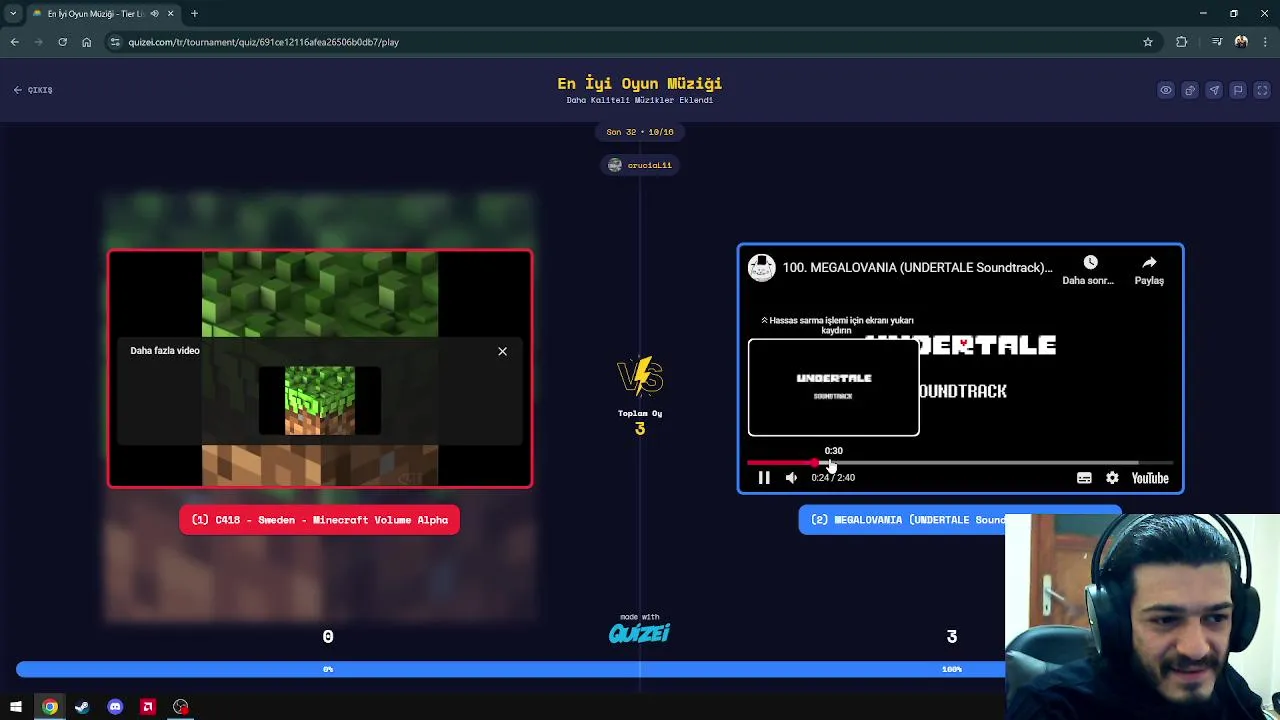Open OBS Studio from the taskbar

point(181,707)
